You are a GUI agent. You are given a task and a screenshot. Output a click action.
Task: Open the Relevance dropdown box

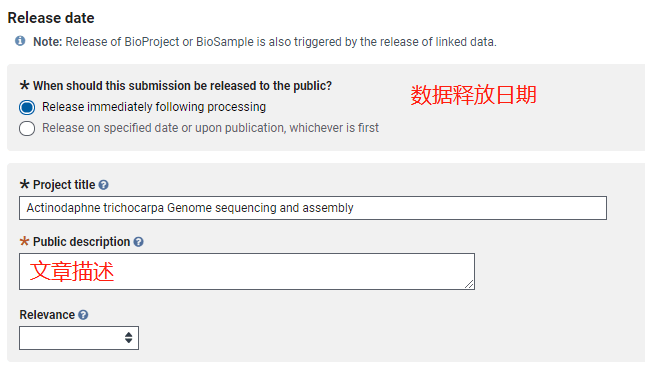pyautogui.click(x=79, y=338)
